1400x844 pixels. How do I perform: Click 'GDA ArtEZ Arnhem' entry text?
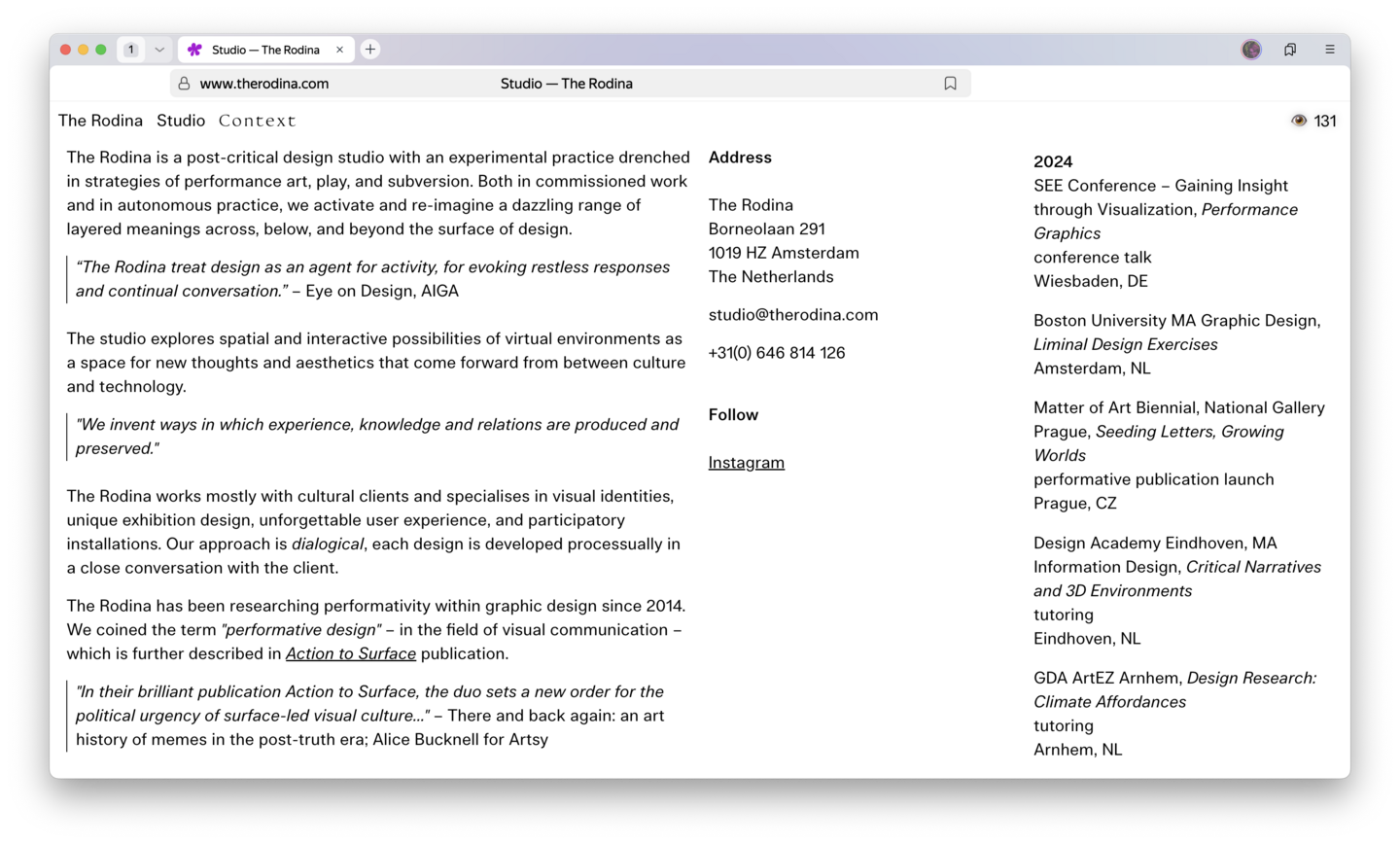1107,678
